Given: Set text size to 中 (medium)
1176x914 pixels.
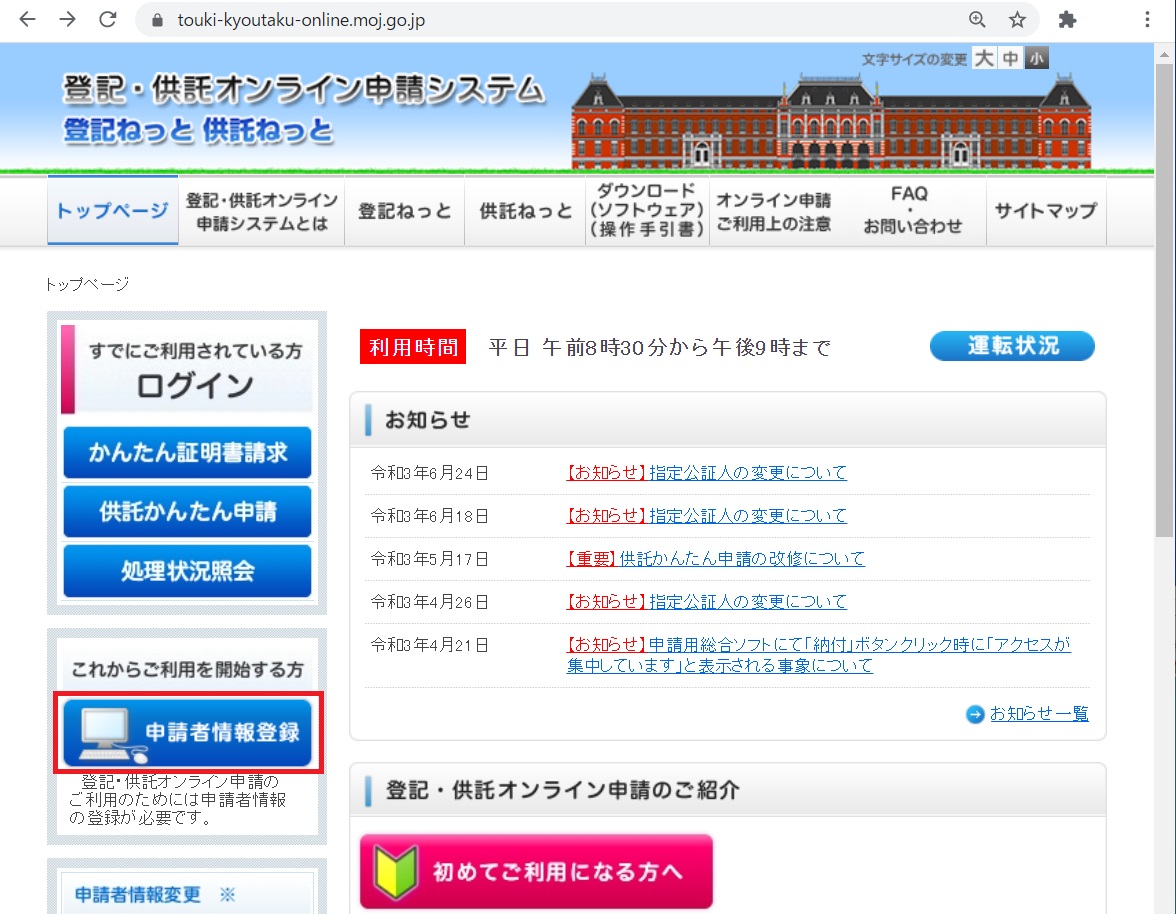Looking at the screenshot, I should (1011, 59).
